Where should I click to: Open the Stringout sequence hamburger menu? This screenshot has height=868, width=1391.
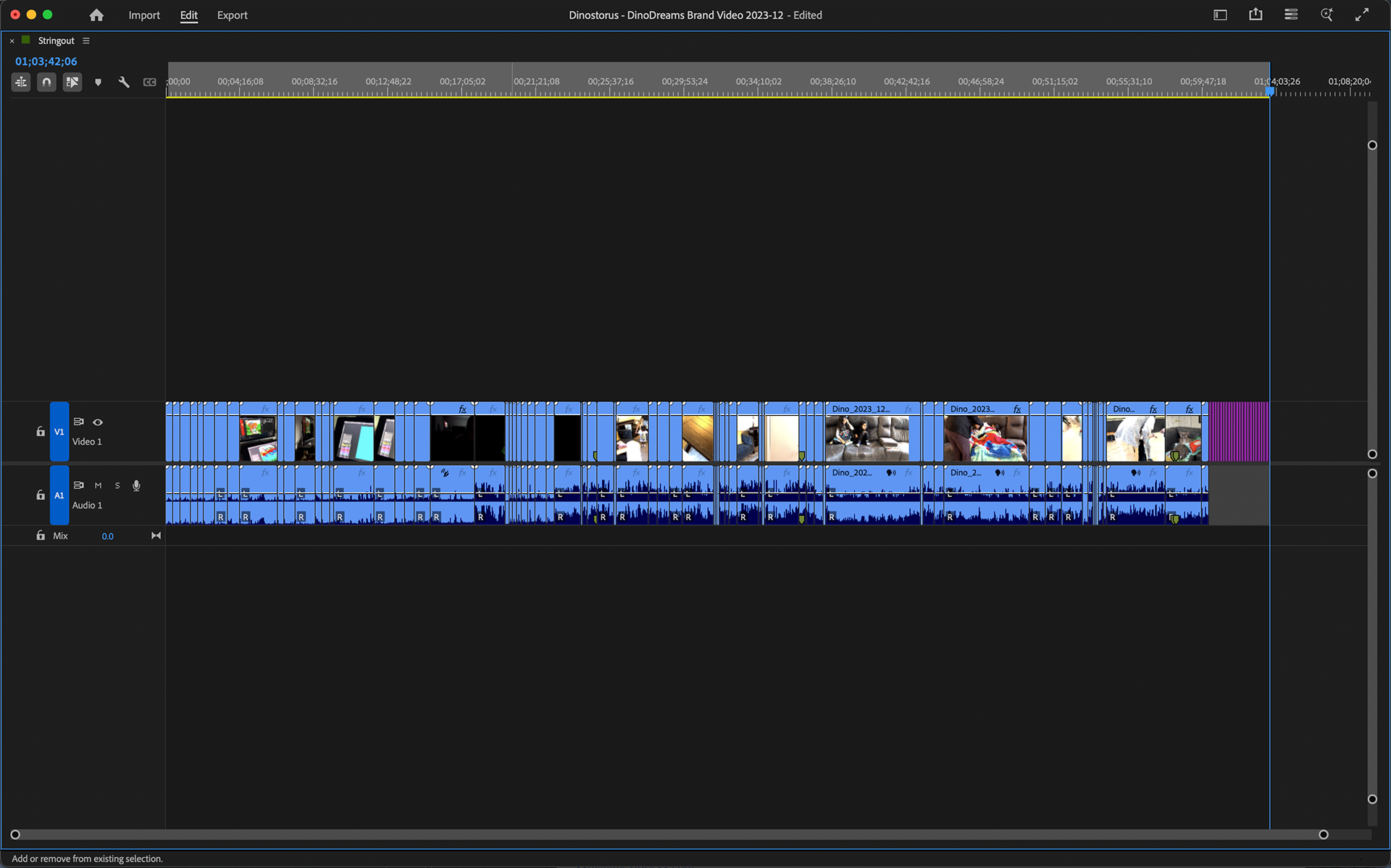click(86, 41)
